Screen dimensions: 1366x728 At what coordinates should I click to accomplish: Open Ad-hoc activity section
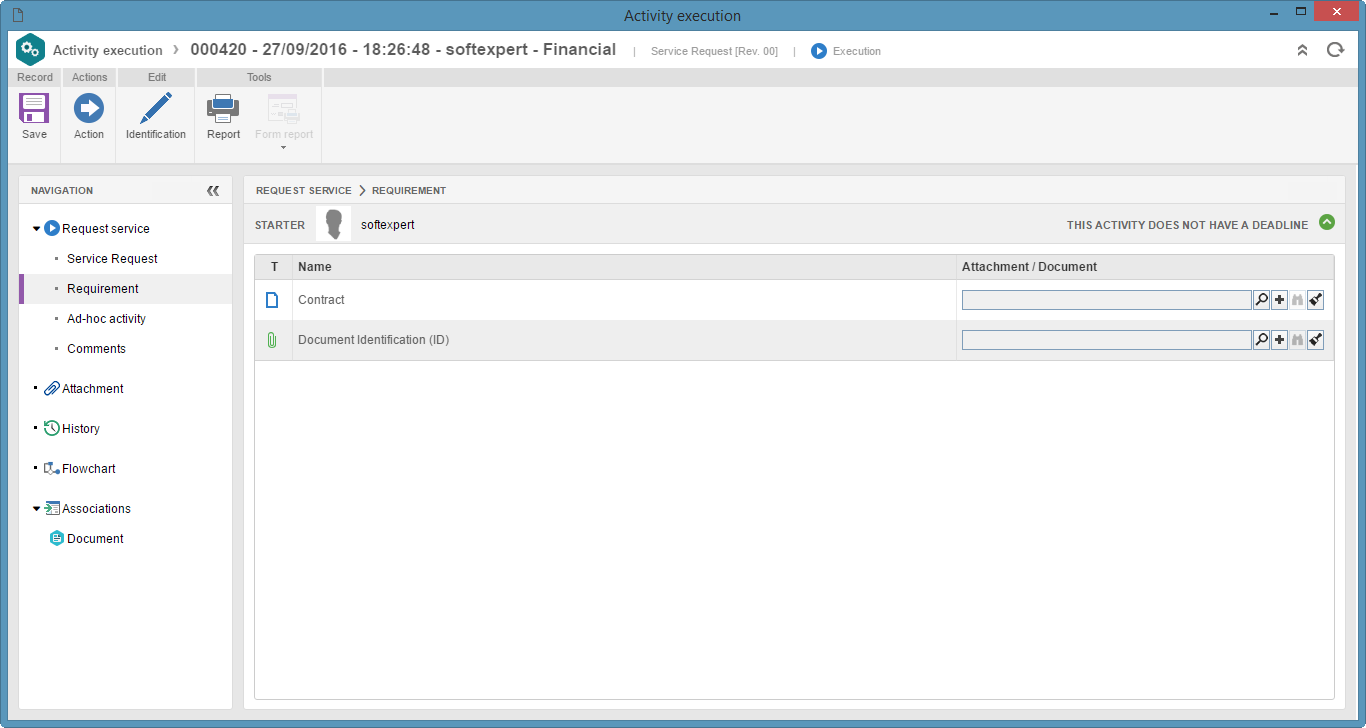coord(106,319)
